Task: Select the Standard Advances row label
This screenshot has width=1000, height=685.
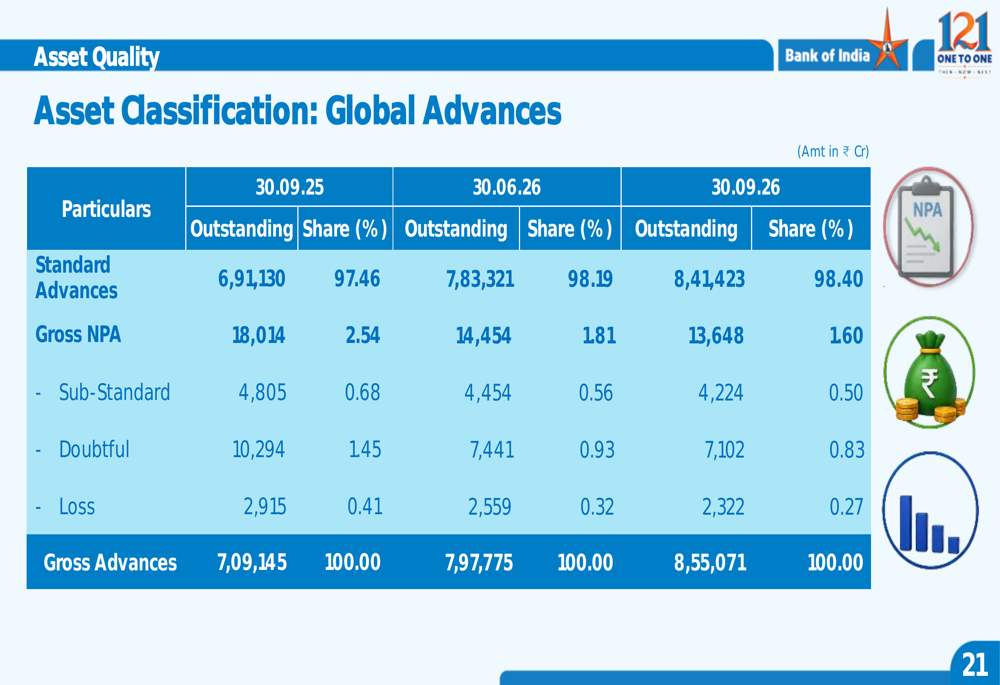Action: coord(76,278)
